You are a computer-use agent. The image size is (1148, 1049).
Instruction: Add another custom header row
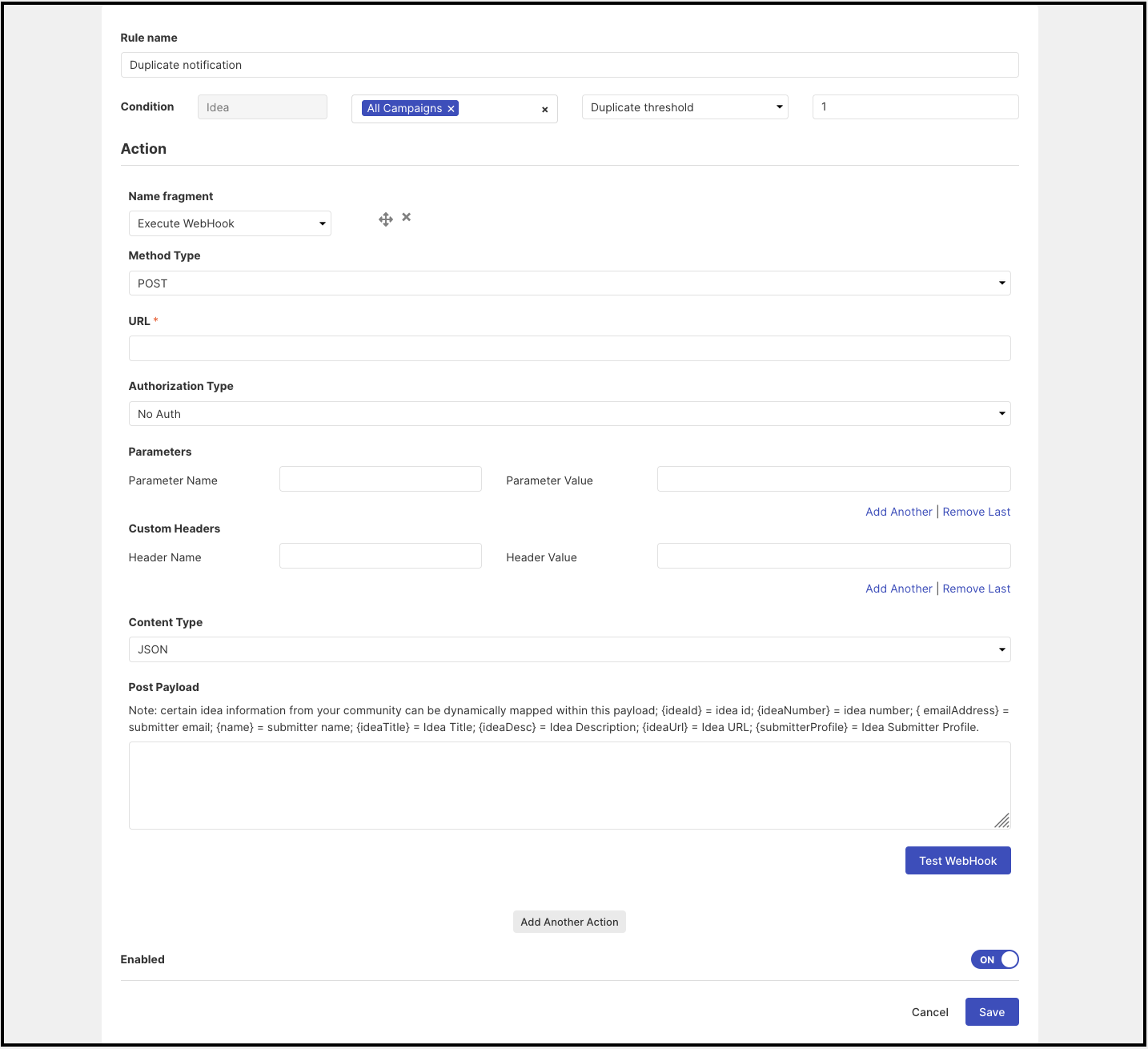(899, 589)
